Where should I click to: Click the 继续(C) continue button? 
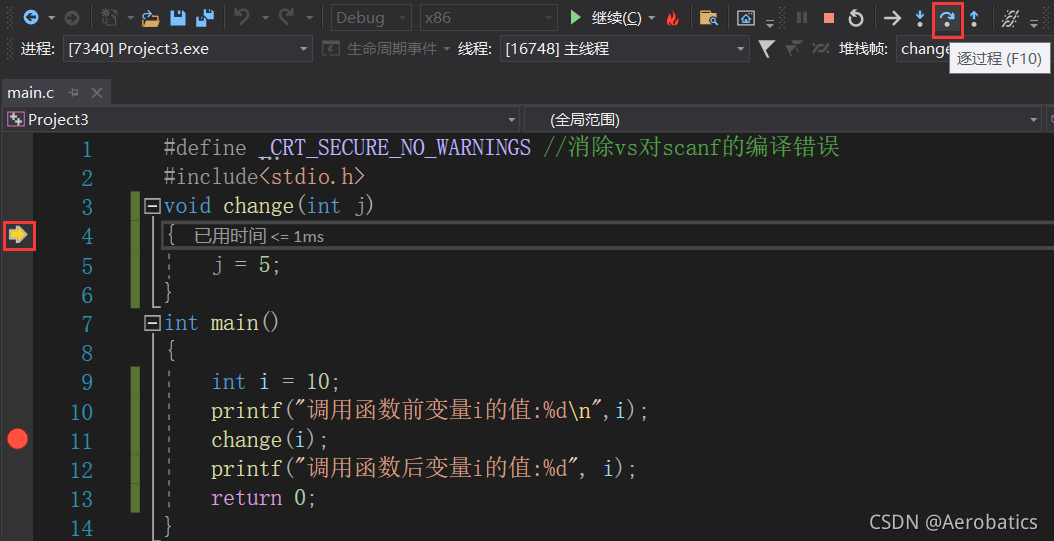pyautogui.click(x=605, y=18)
